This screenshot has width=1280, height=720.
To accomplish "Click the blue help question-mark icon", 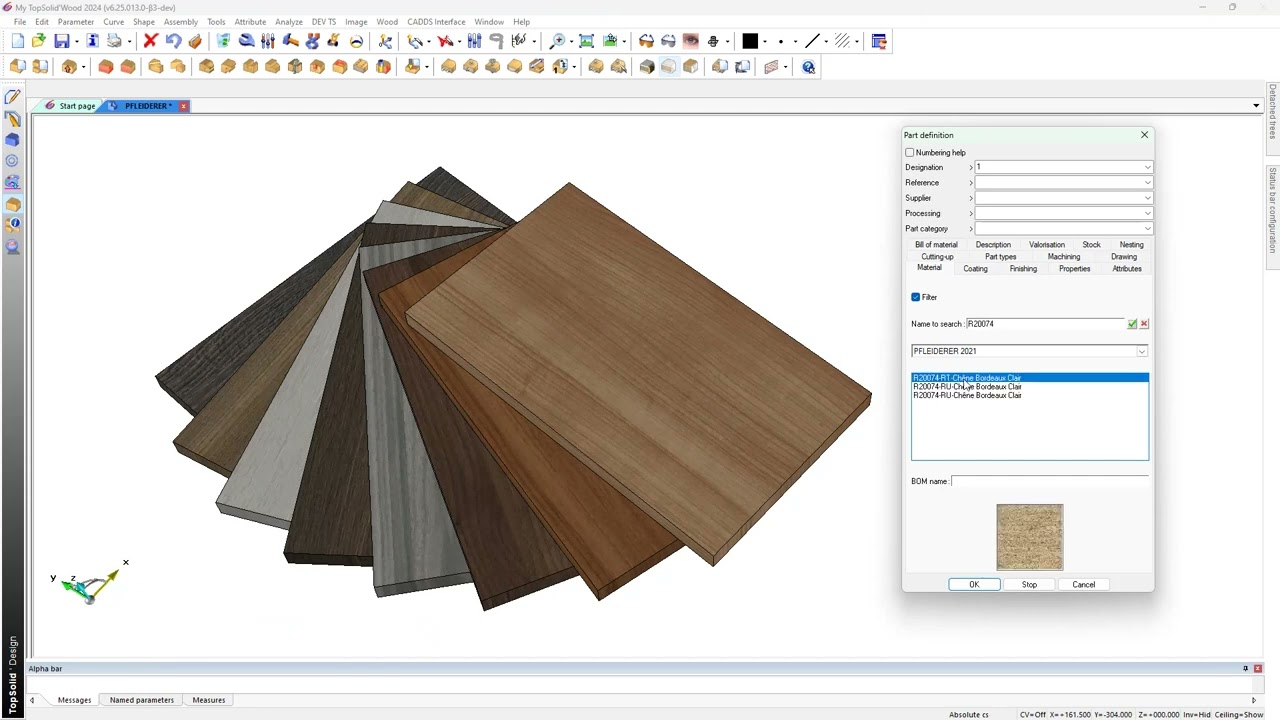I will tap(809, 67).
